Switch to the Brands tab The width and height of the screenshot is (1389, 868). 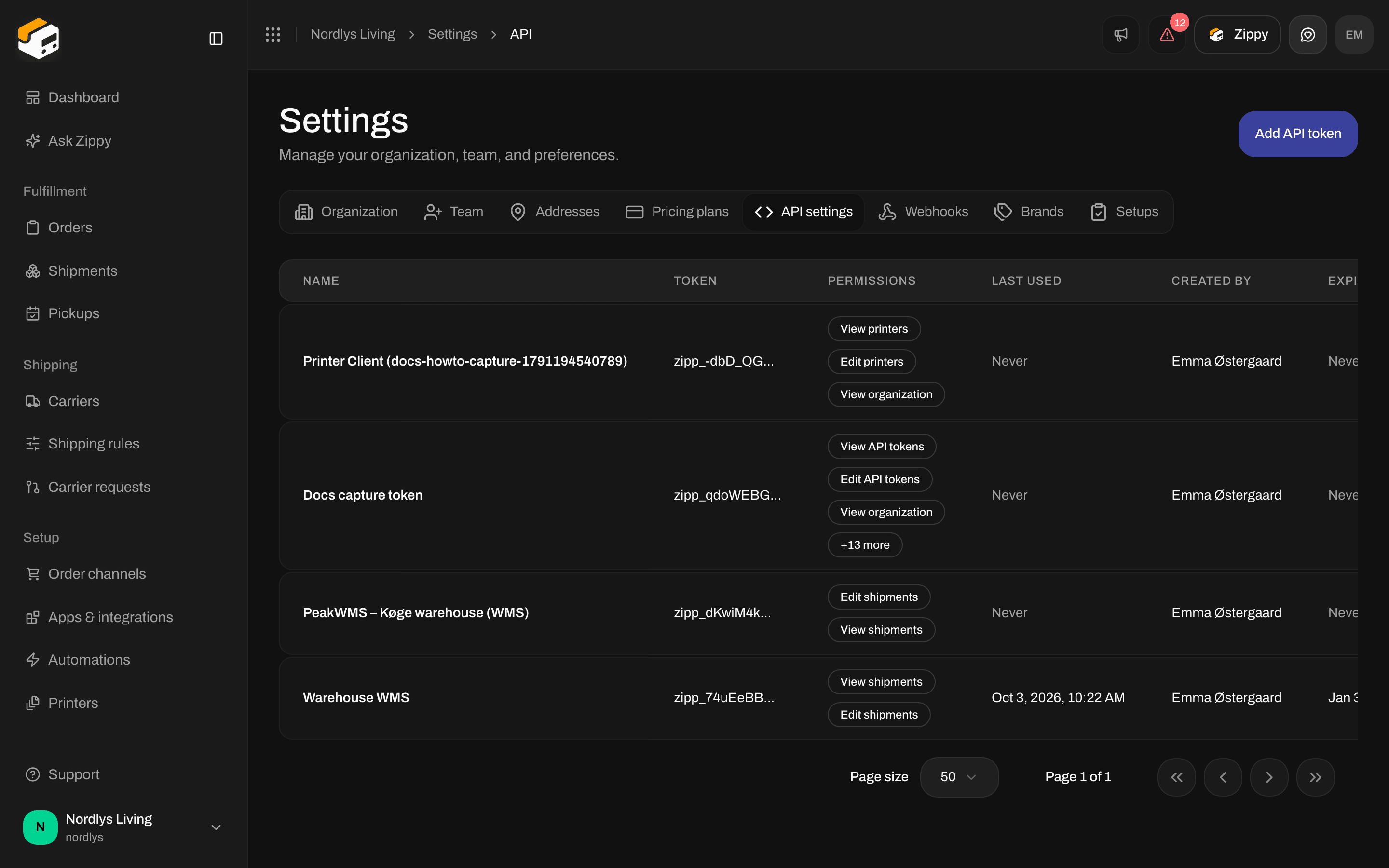tap(1029, 212)
